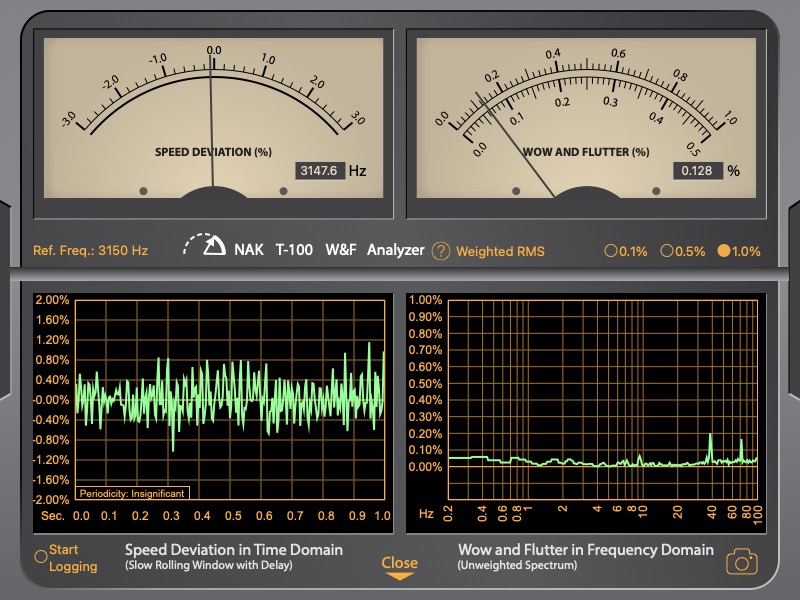Click the Wow and Flutter (%) meter title

pos(586,152)
